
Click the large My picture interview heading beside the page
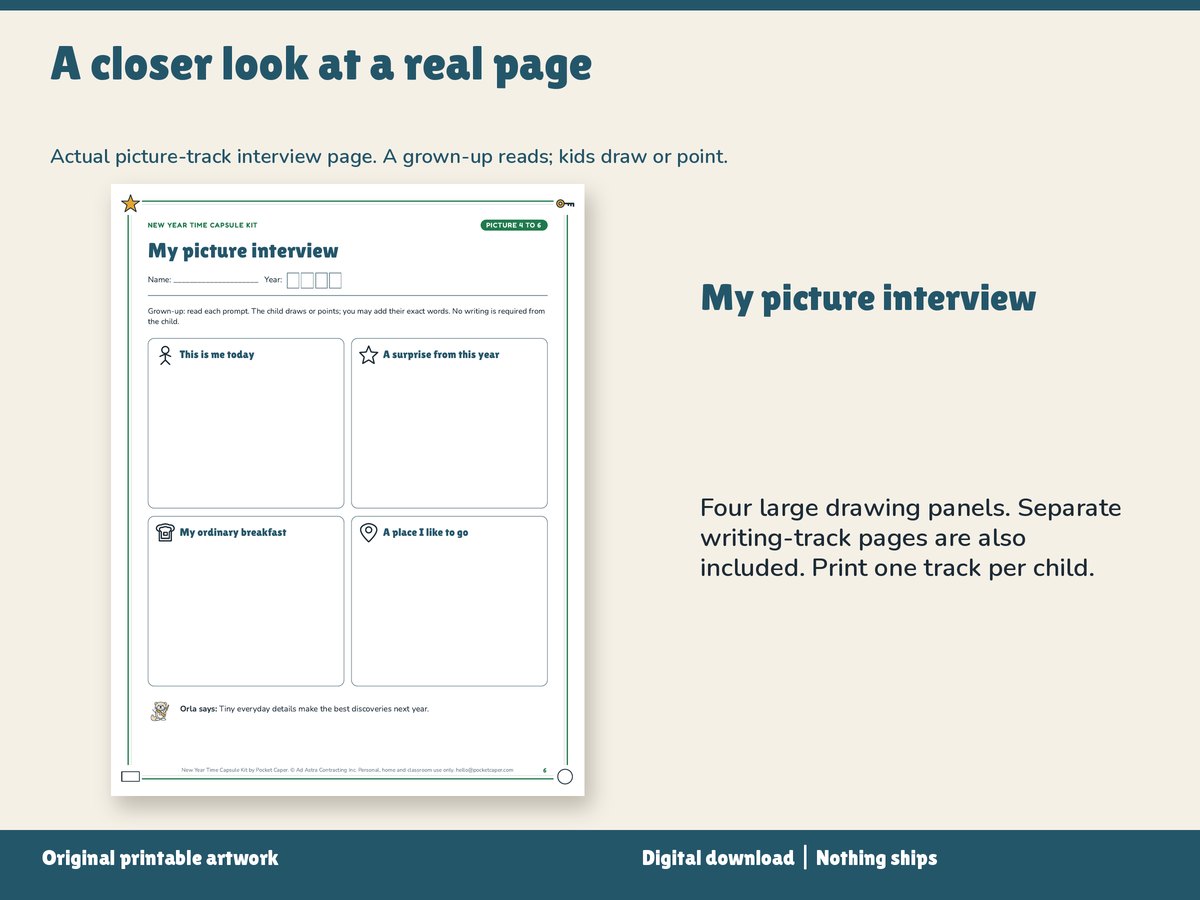coord(868,298)
